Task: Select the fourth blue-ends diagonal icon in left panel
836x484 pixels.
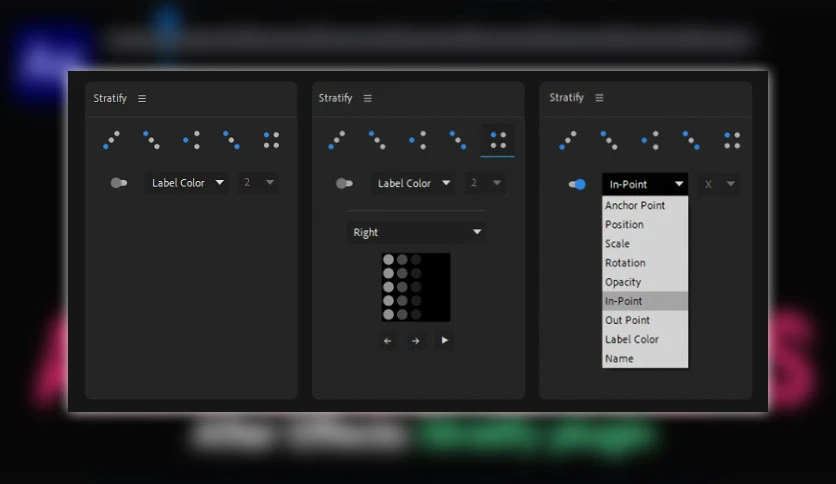Action: (x=231, y=140)
